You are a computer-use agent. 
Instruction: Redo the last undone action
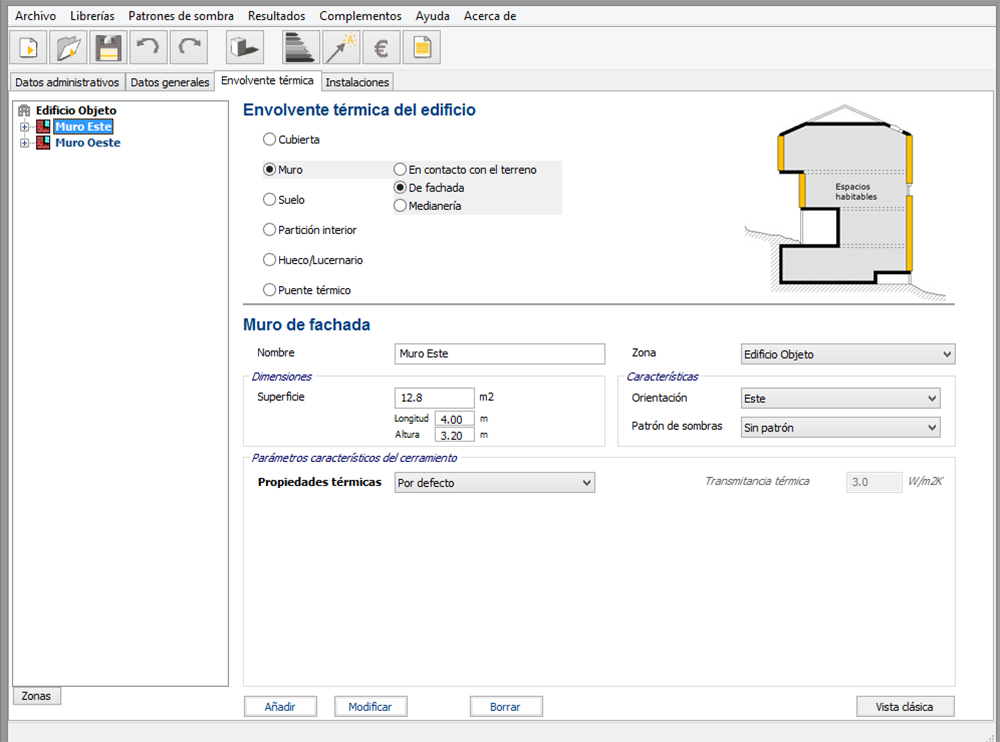coord(189,48)
